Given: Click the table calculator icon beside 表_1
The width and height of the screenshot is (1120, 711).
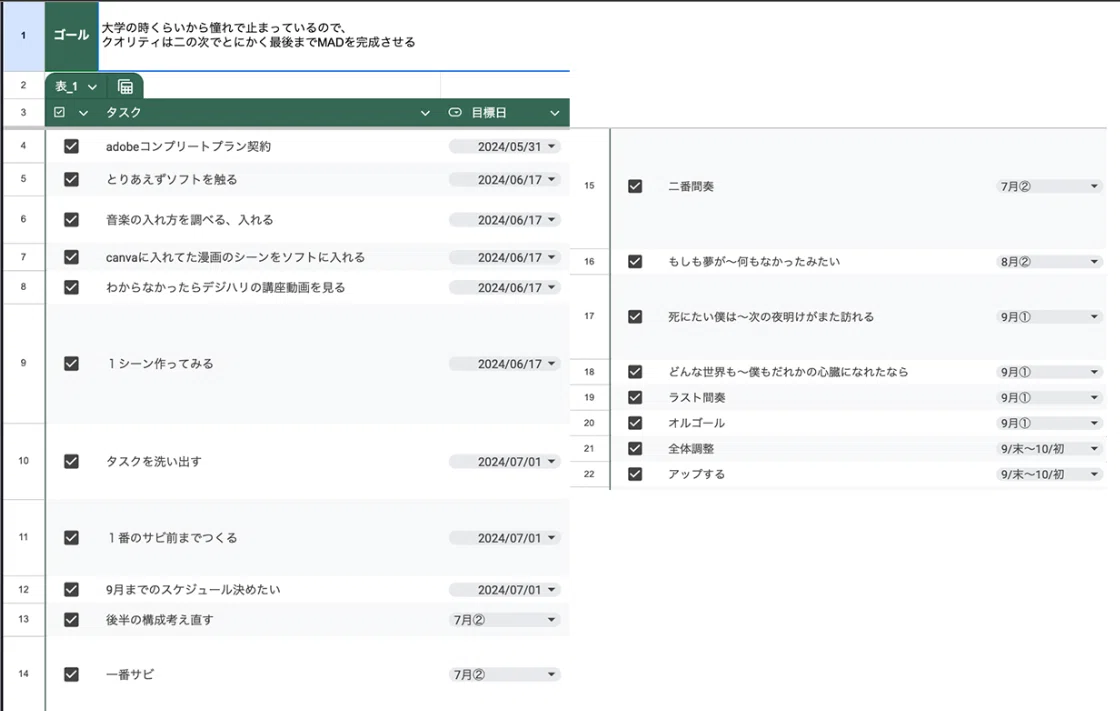Looking at the screenshot, I should pos(125,87).
